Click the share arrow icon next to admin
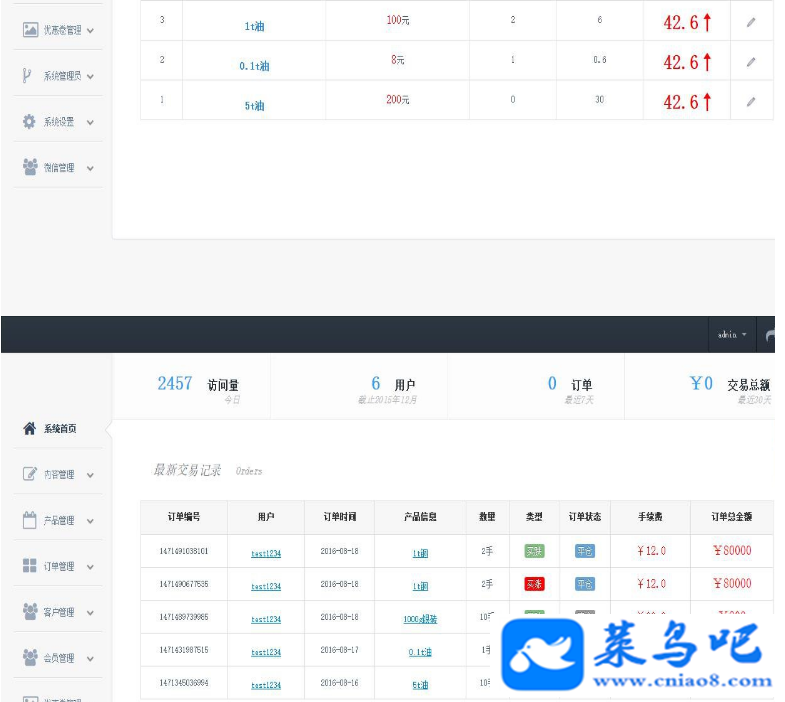 click(x=770, y=334)
